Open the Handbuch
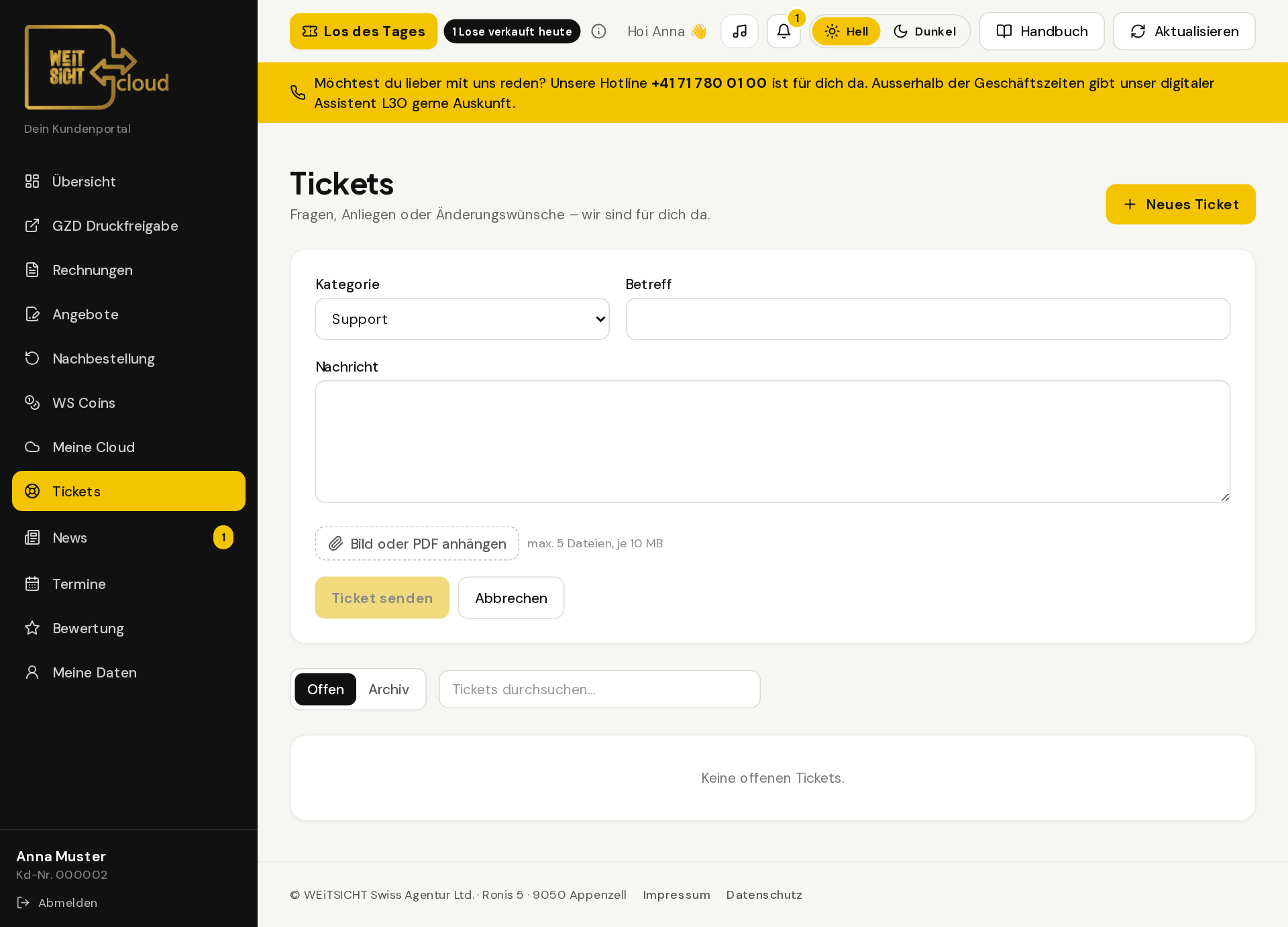This screenshot has width=1288, height=927. coord(1042,32)
